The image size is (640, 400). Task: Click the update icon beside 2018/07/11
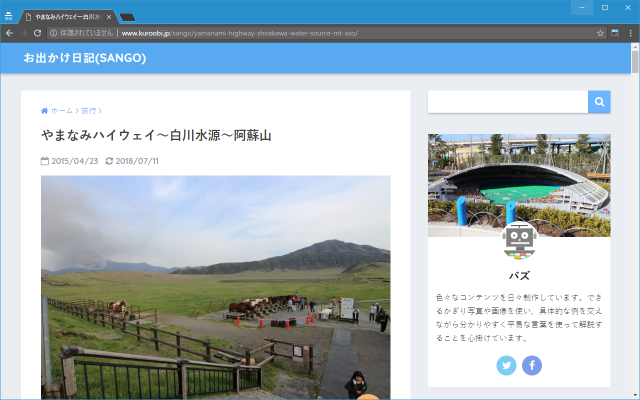(109, 161)
